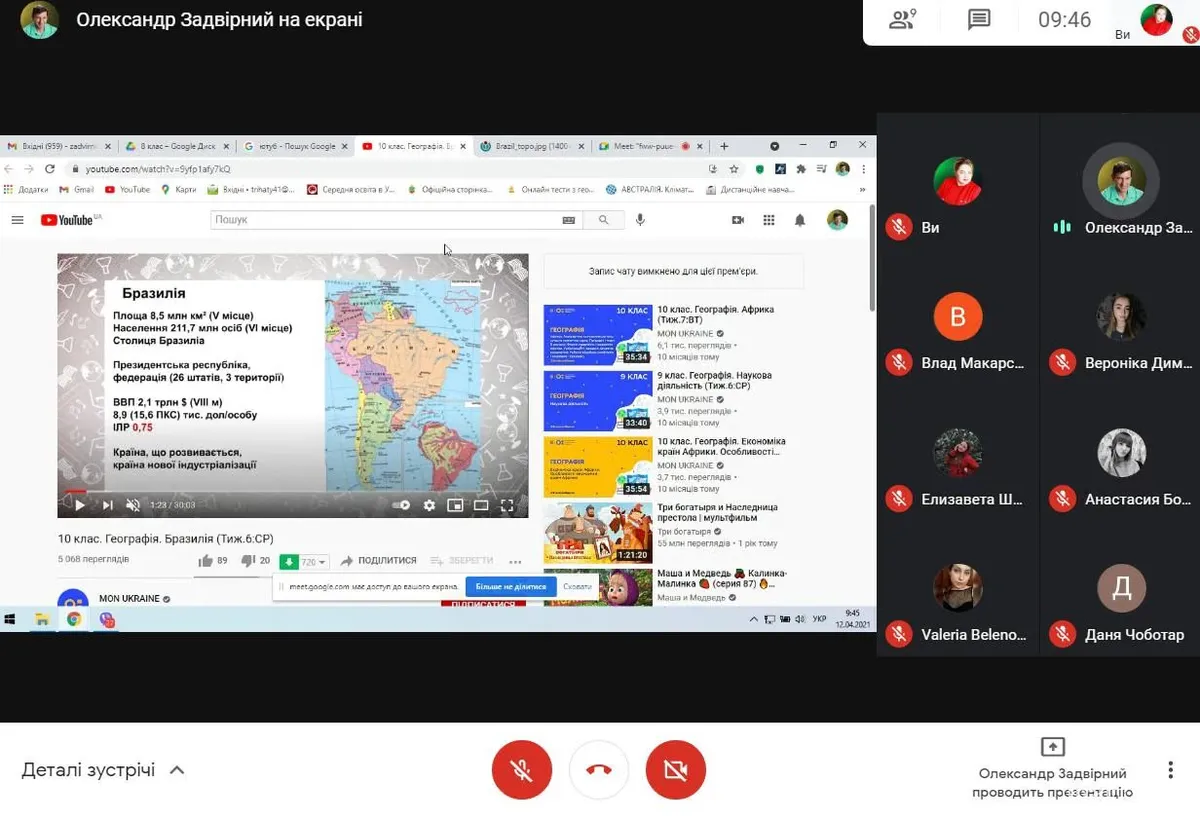Open the YouTube hamburger guide menu in shared screen
Viewport: 1200px width, 816px height.
17,220
